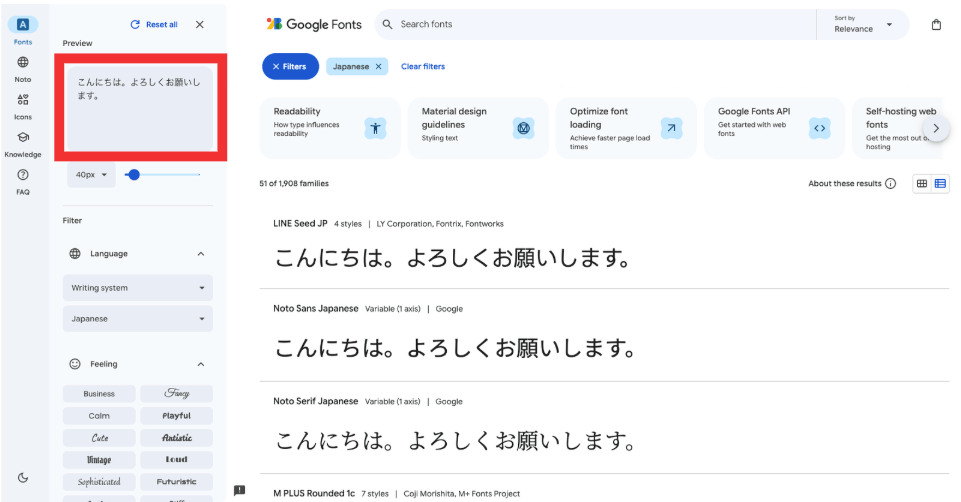961x502 pixels.
Task: Adjust the preview font size slider
Action: pyautogui.click(x=134, y=175)
